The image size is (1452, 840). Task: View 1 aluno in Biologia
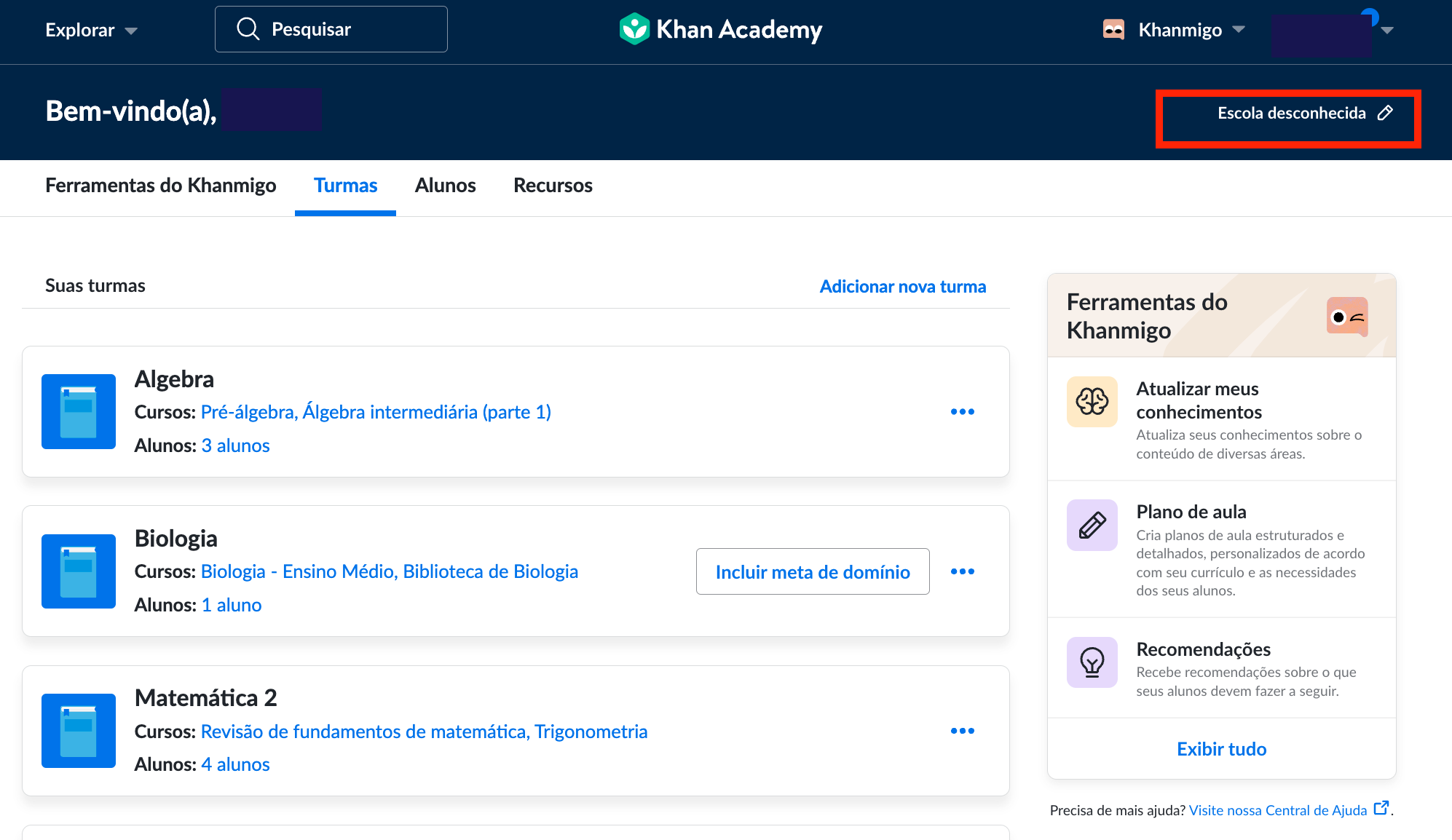(x=232, y=605)
